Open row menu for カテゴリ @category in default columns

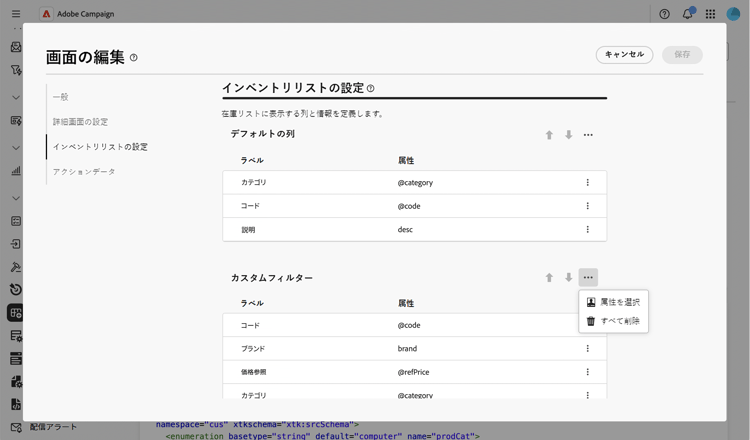coord(587,182)
